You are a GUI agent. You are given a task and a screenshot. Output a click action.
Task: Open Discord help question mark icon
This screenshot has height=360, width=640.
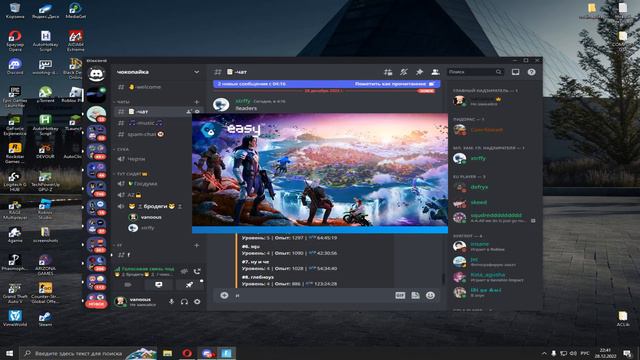(531, 72)
